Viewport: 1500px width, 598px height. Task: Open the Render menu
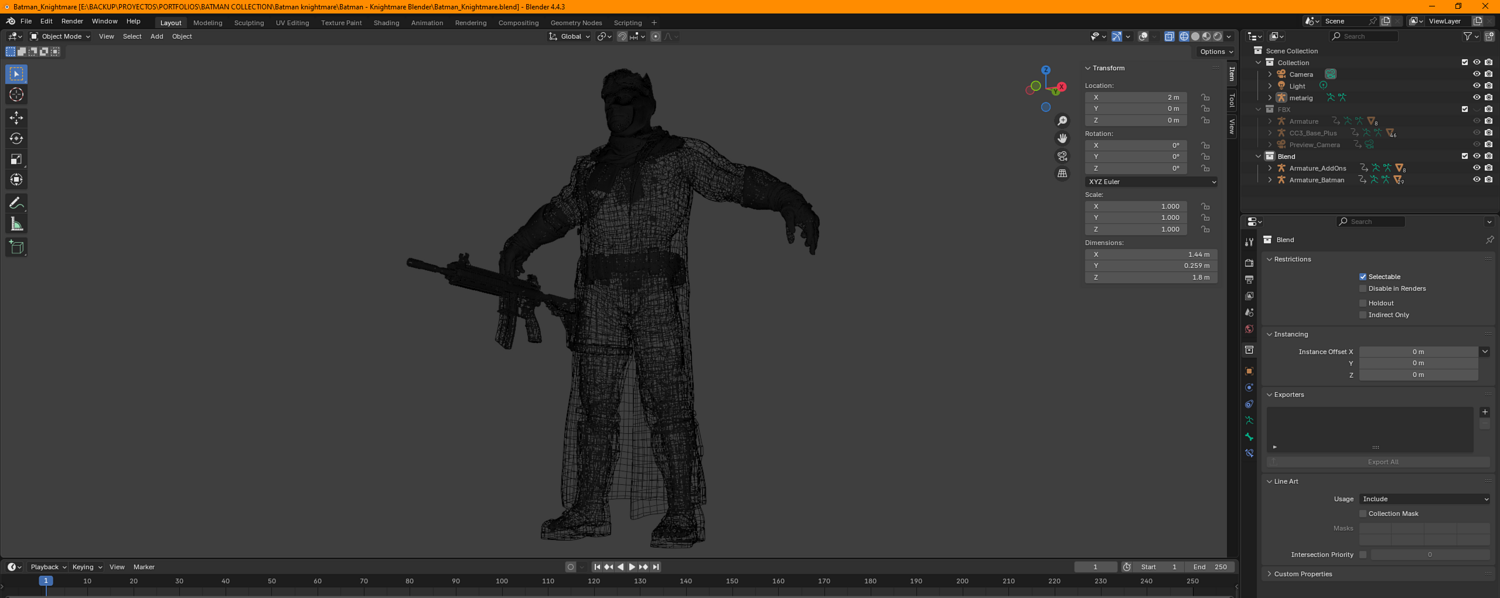click(72, 21)
